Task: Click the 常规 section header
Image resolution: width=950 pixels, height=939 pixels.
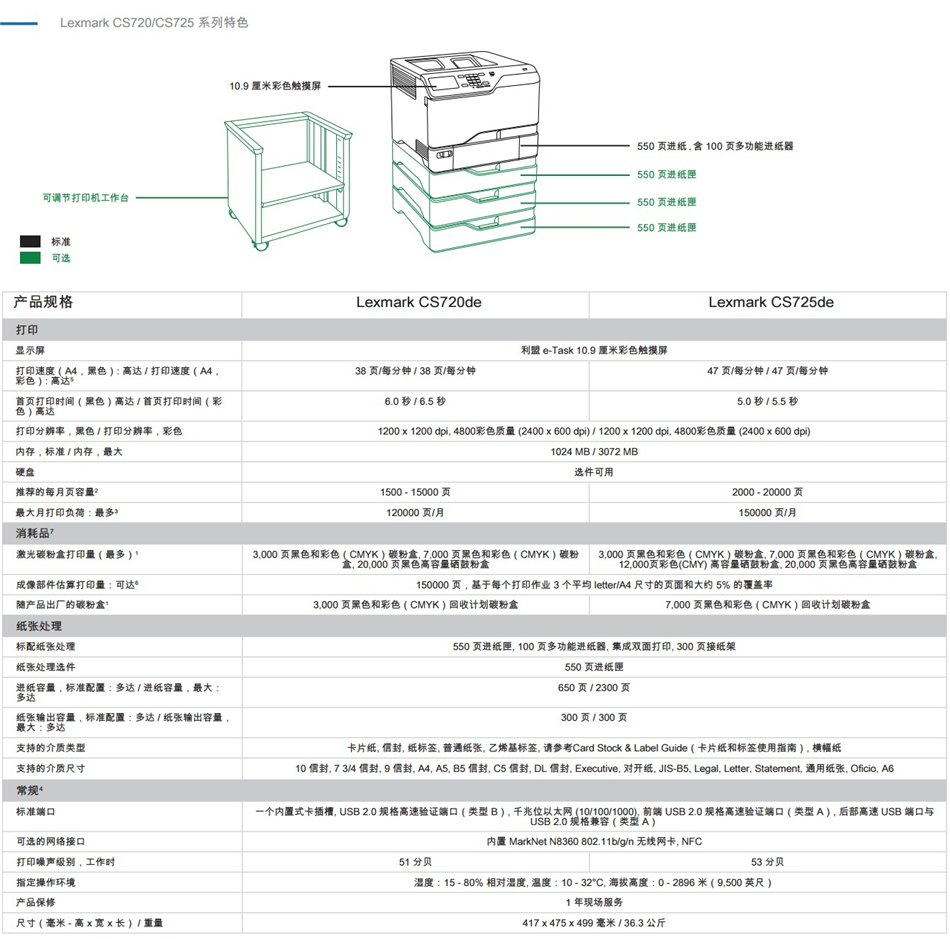Action: (x=474, y=790)
